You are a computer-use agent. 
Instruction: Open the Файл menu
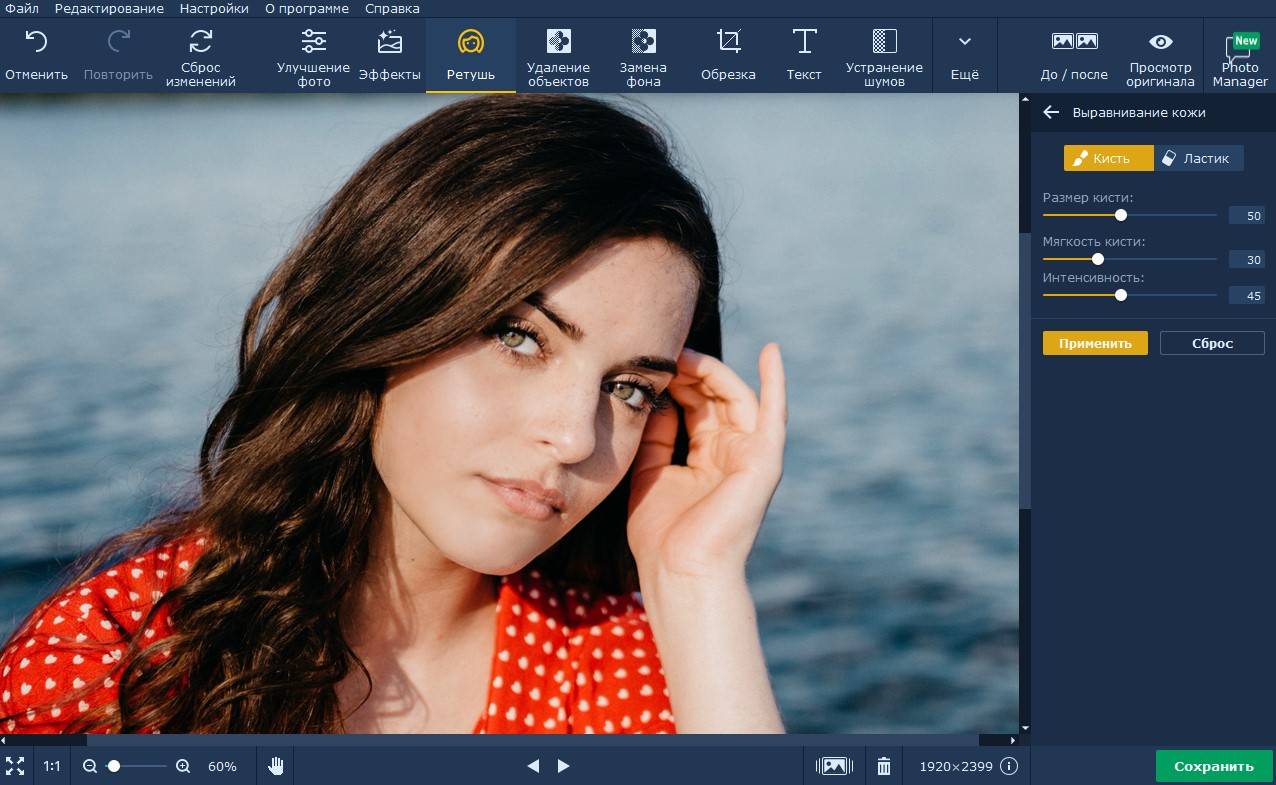tap(22, 8)
